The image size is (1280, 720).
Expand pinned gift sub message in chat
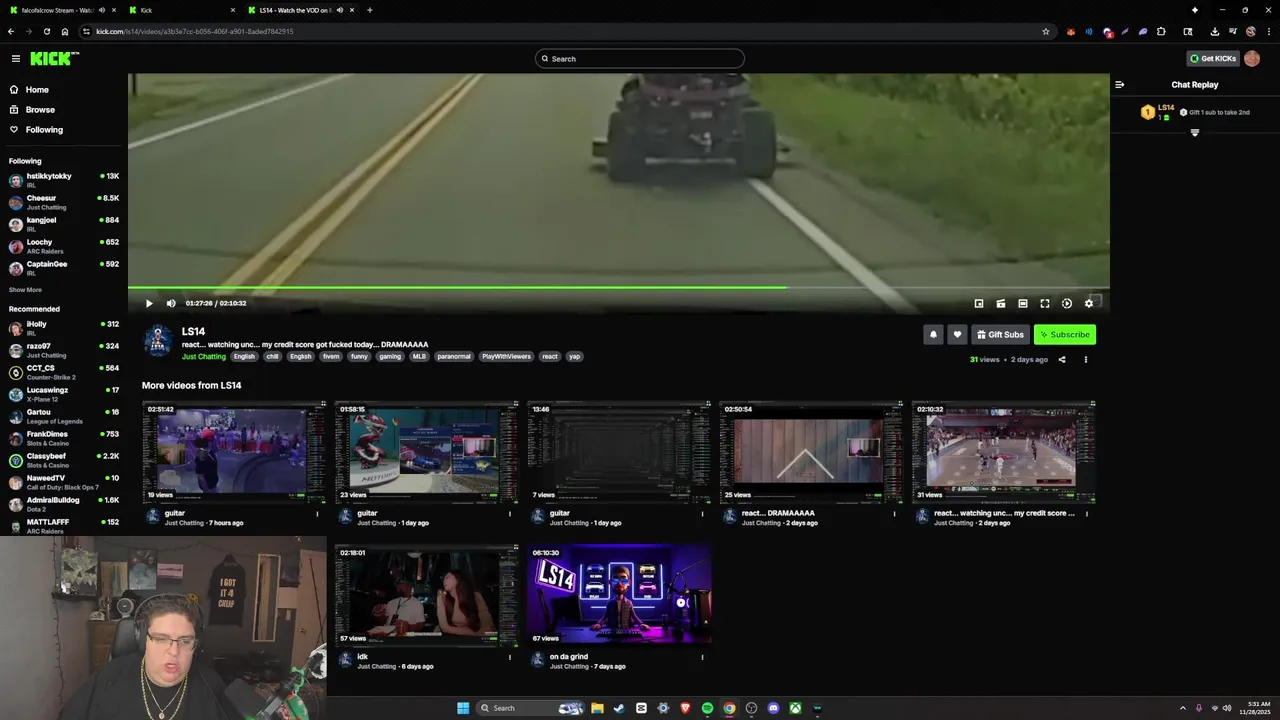[x=1194, y=133]
